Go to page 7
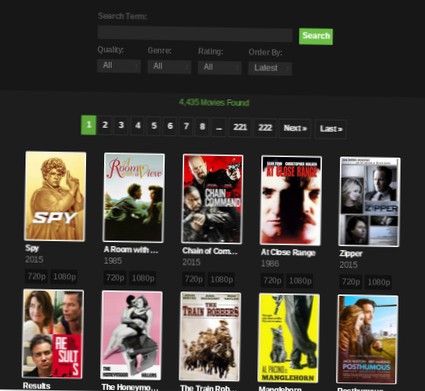The height and width of the screenshot is (391, 425). (186, 127)
